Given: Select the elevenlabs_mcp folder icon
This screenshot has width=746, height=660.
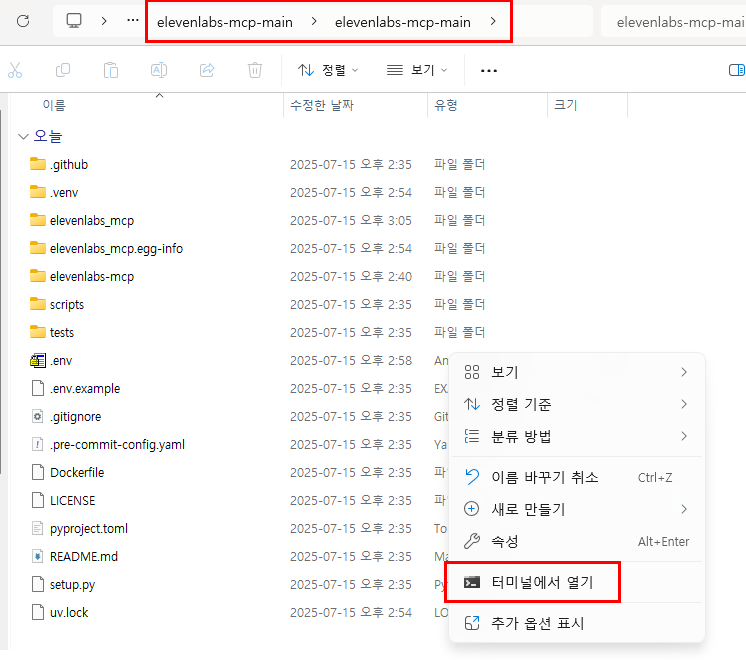Looking at the screenshot, I should [x=38, y=220].
